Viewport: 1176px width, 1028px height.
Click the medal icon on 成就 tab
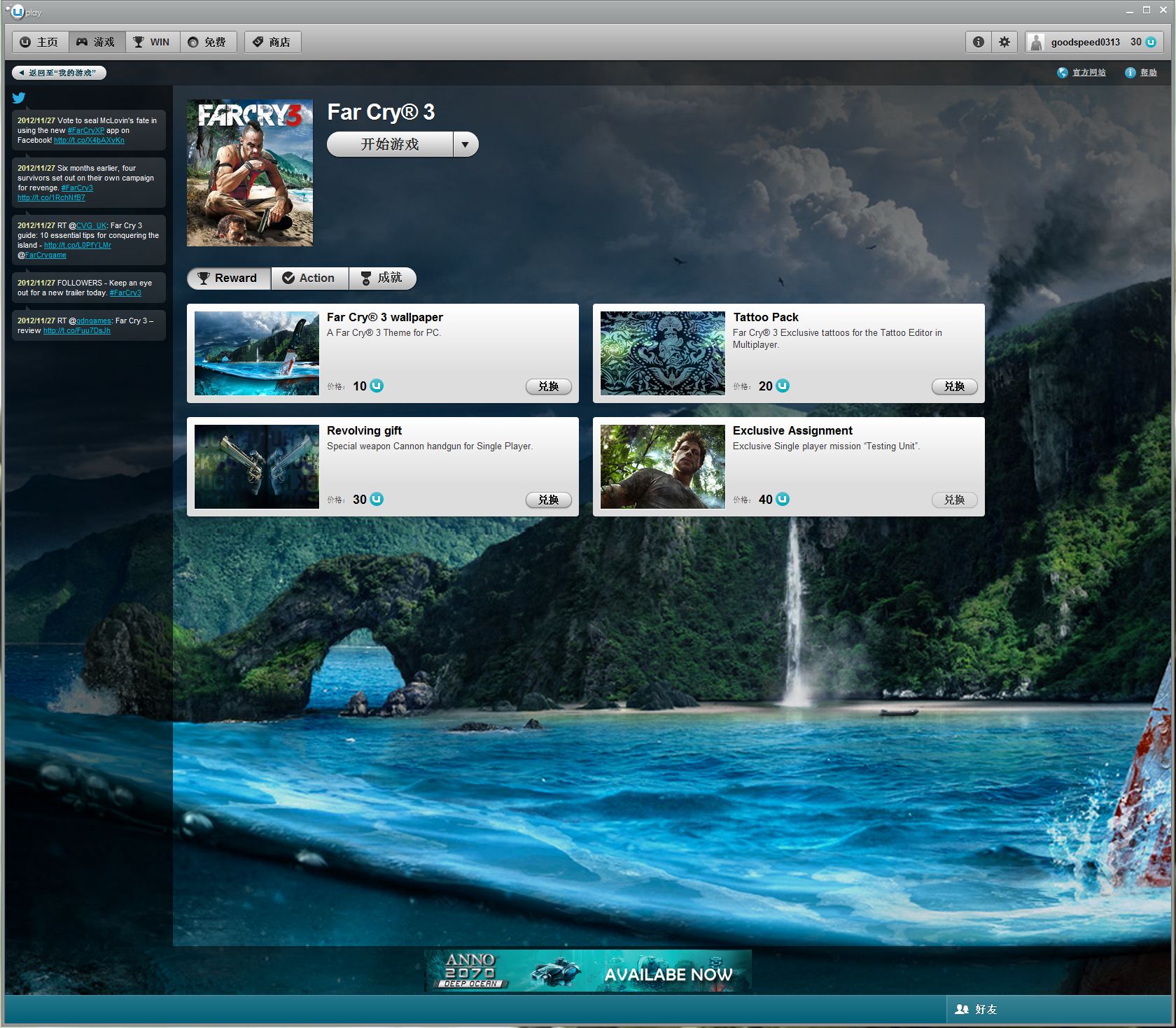tap(366, 278)
